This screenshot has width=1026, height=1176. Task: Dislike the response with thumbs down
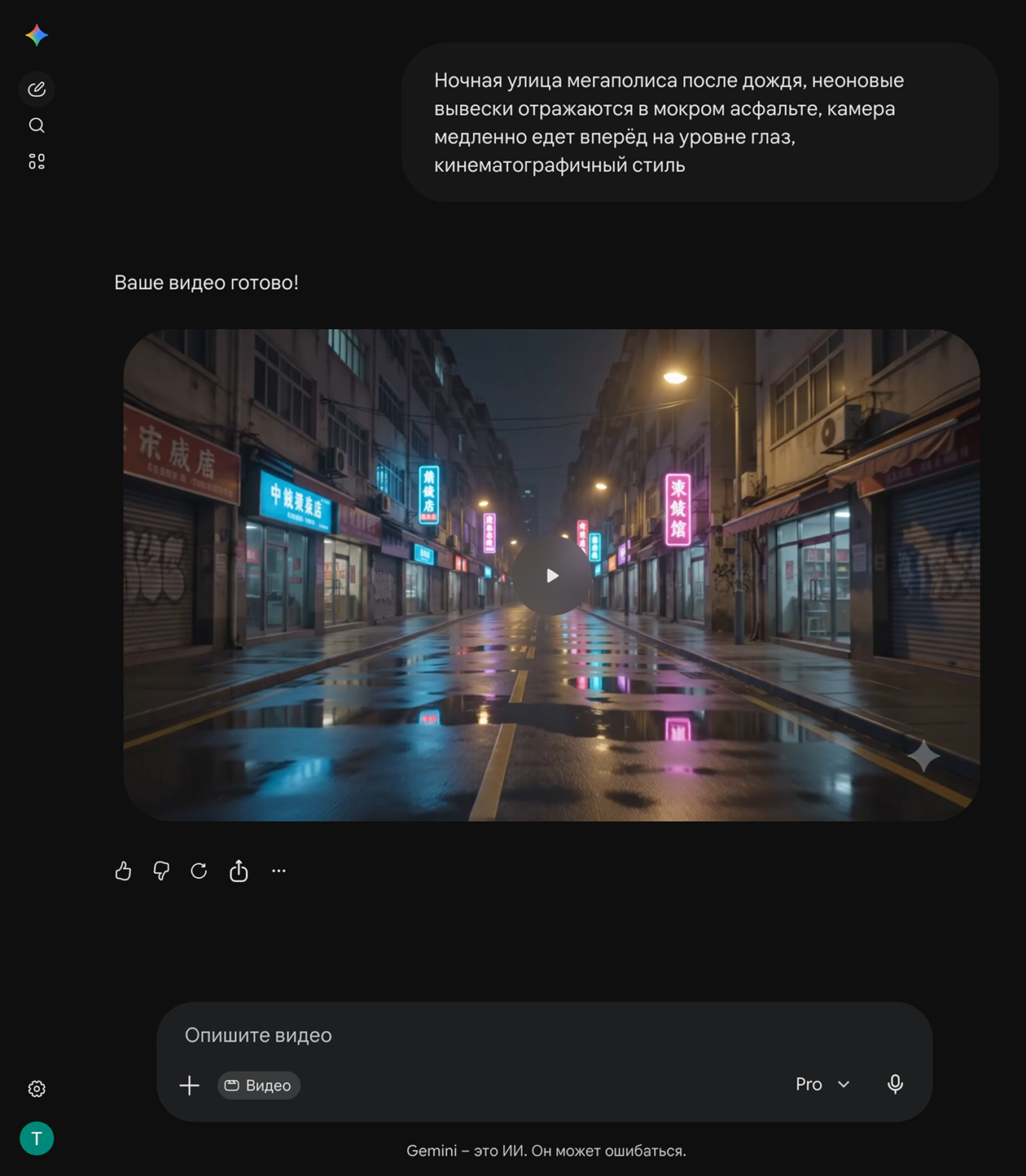pos(161,871)
